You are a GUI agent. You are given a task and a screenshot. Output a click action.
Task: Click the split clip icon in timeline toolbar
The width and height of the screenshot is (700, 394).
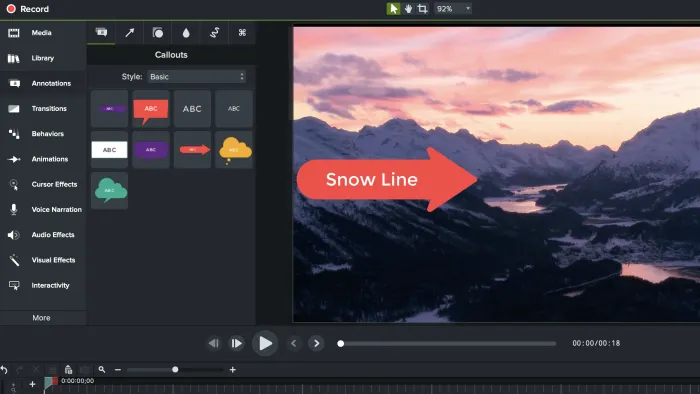85,369
